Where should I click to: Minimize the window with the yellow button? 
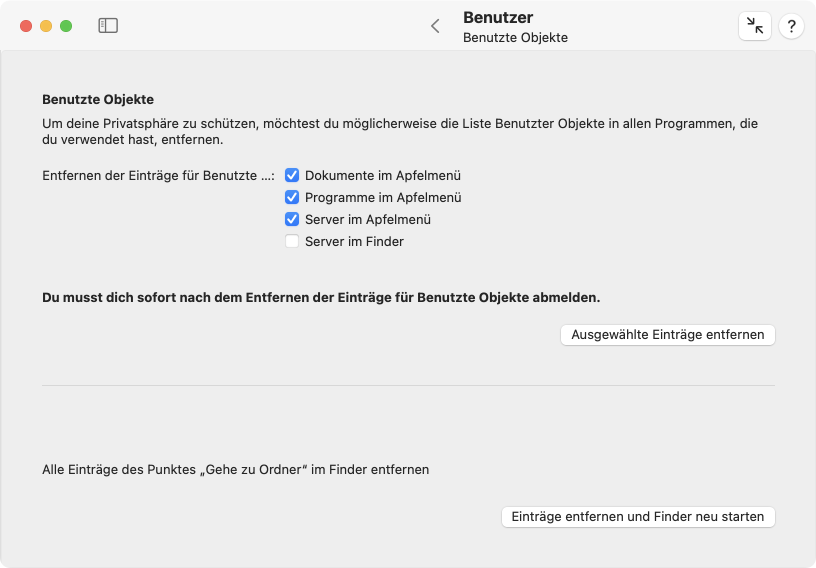(46, 26)
